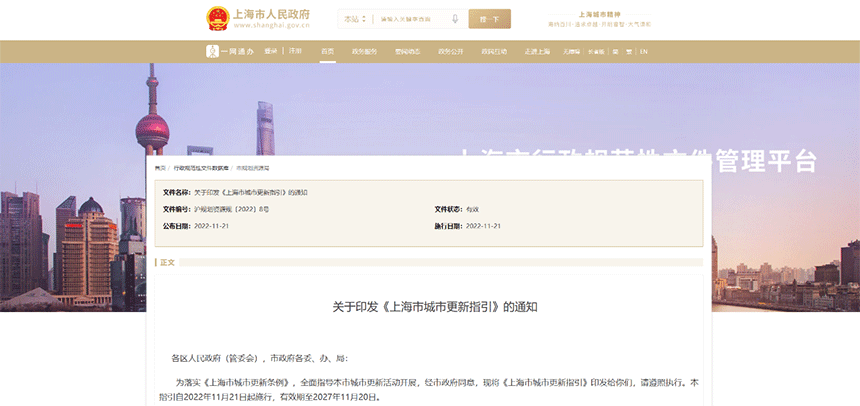Select the 首页 navigation tab
The width and height of the screenshot is (860, 406).
(328, 51)
